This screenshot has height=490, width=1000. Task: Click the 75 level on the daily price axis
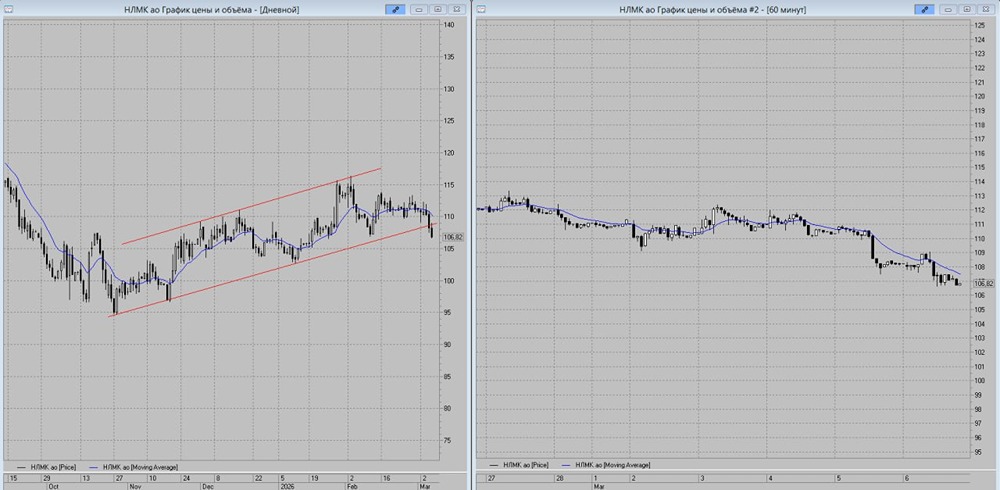[448, 440]
